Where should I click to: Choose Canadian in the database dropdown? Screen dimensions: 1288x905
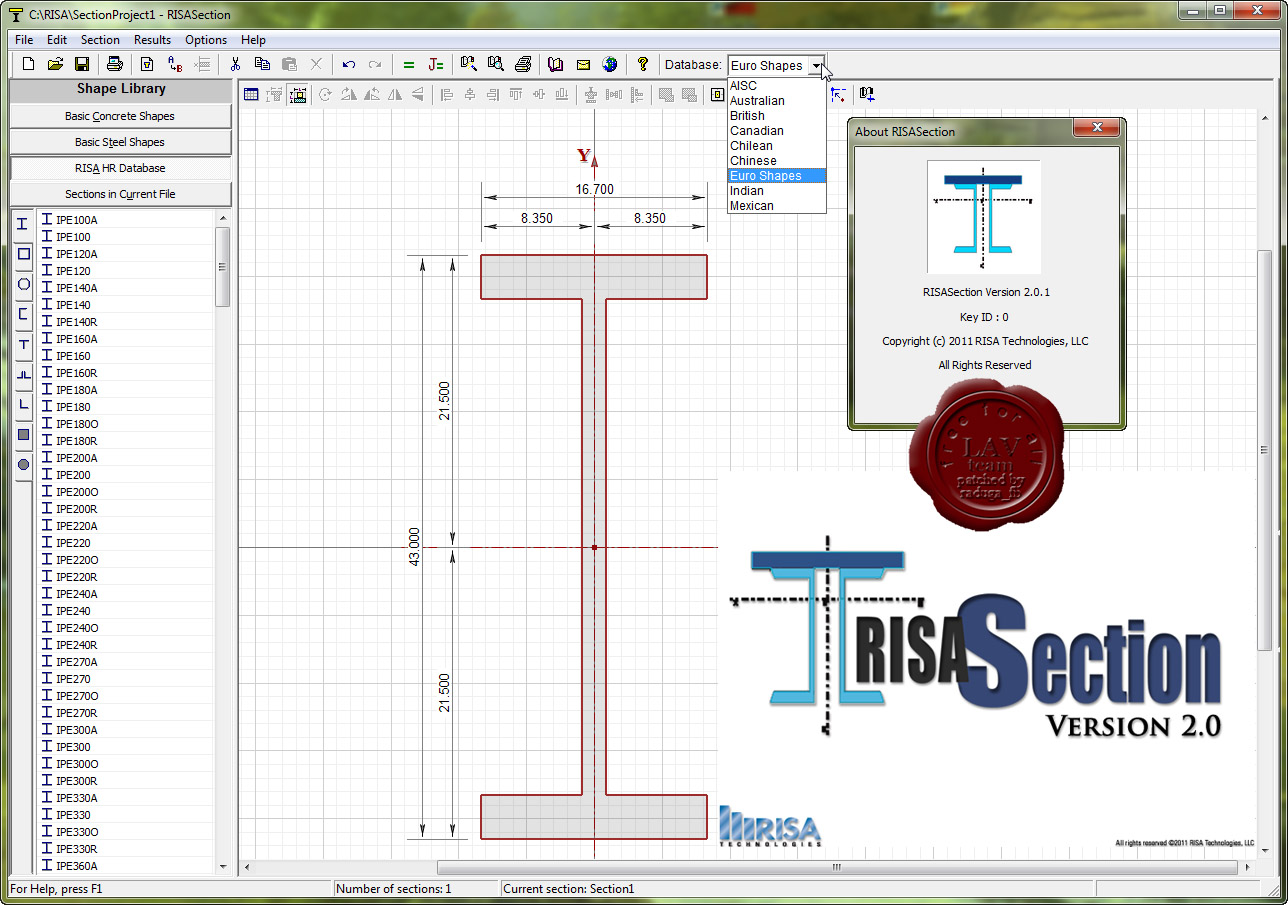tap(756, 131)
